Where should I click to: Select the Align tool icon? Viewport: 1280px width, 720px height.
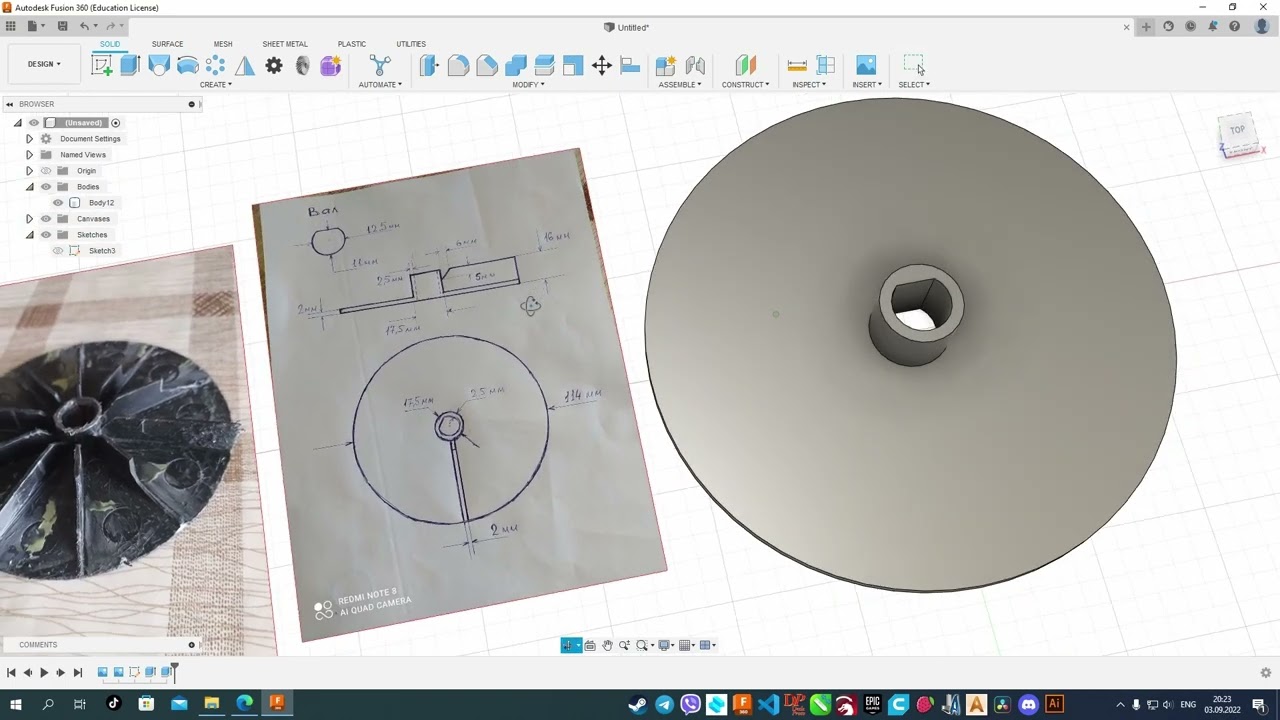(630, 66)
